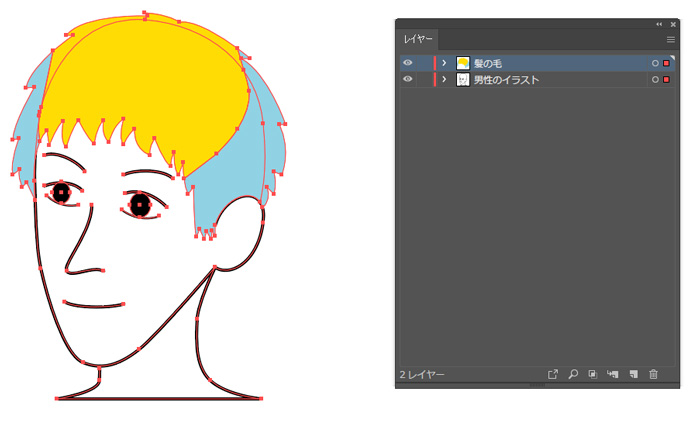
Task: Click the Delete Selection trash icon
Action: [x=654, y=374]
